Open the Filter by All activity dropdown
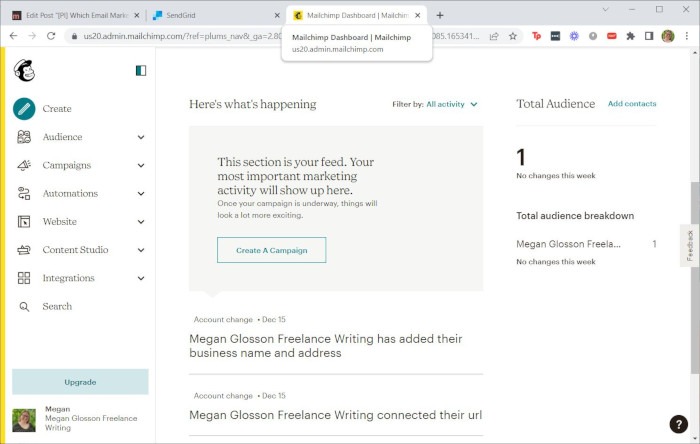This screenshot has height=444, width=700. click(451, 104)
